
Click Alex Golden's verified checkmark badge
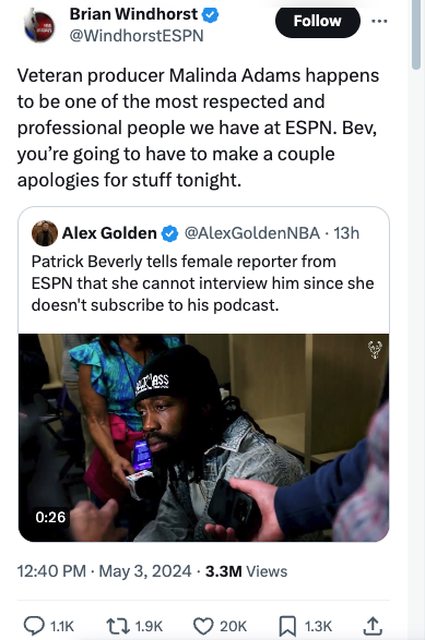(x=170, y=234)
